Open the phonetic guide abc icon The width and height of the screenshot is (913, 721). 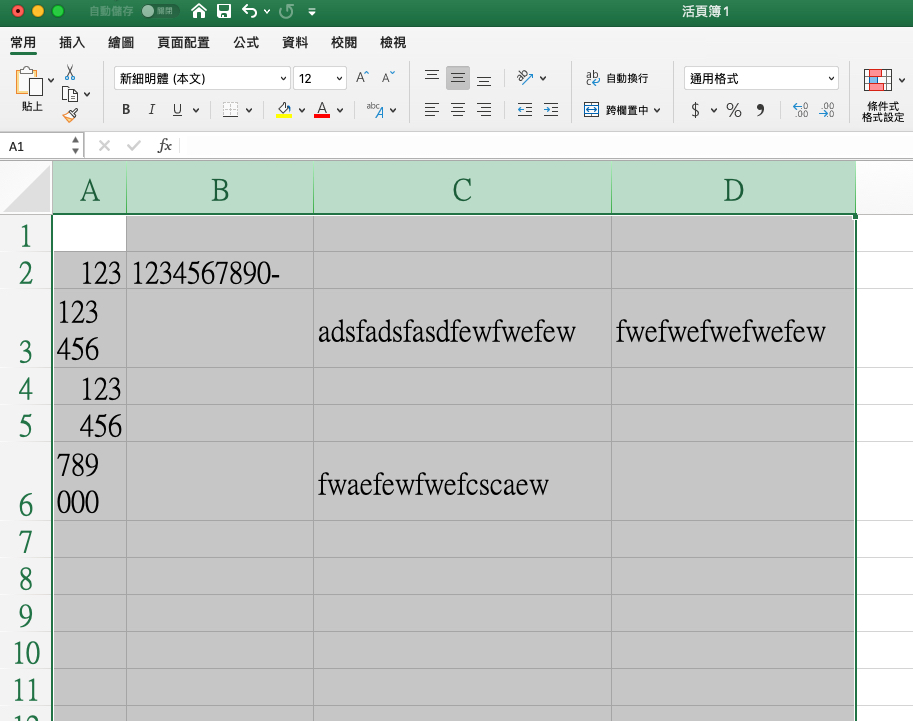coord(375,109)
